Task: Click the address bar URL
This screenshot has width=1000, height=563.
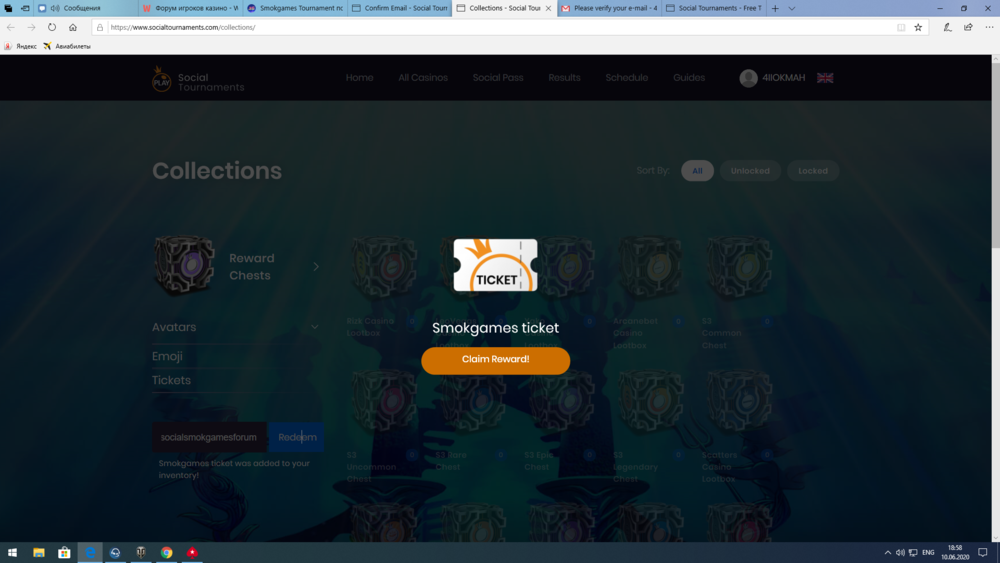Action: (183, 27)
